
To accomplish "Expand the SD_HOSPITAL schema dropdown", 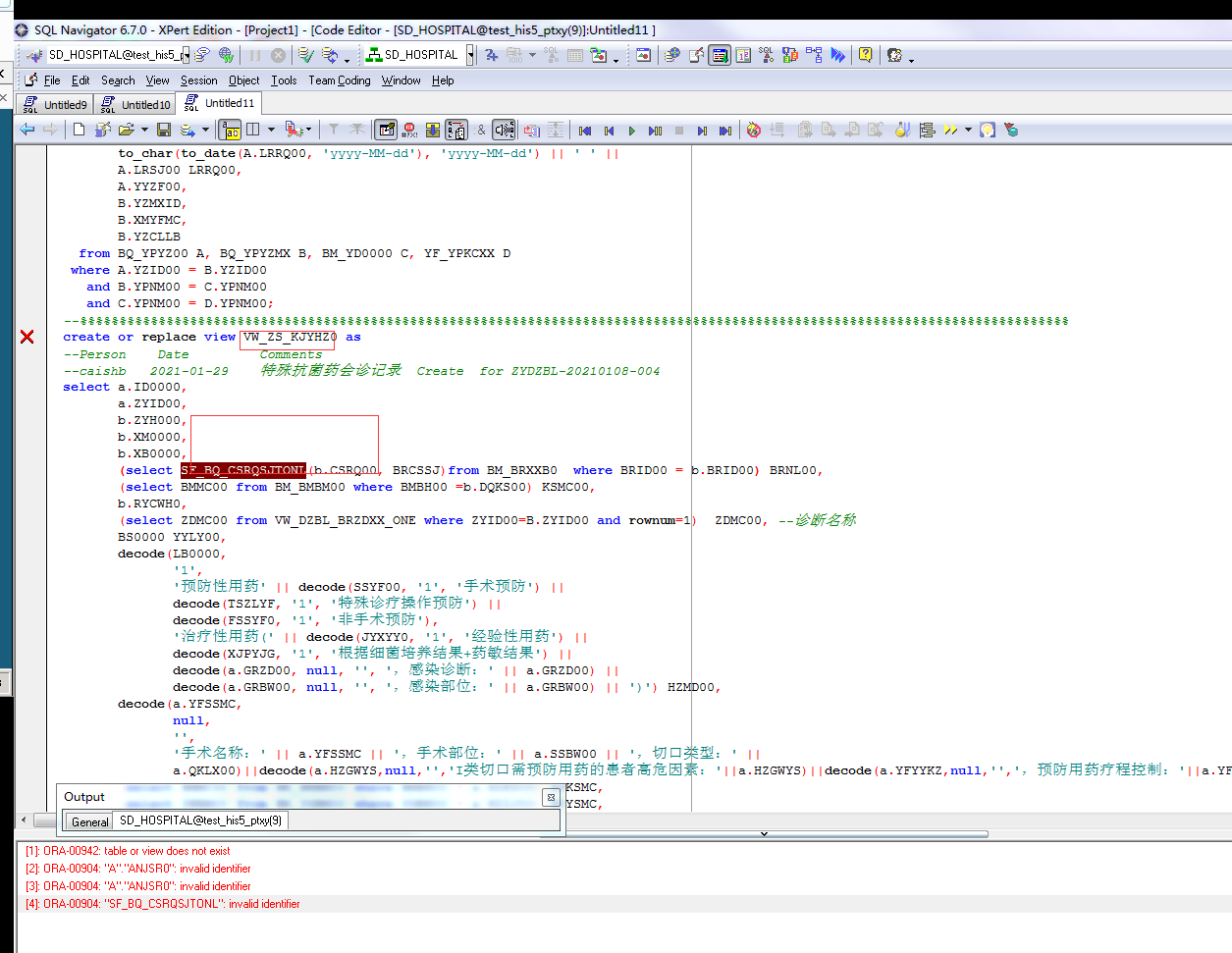I will tap(470, 55).
